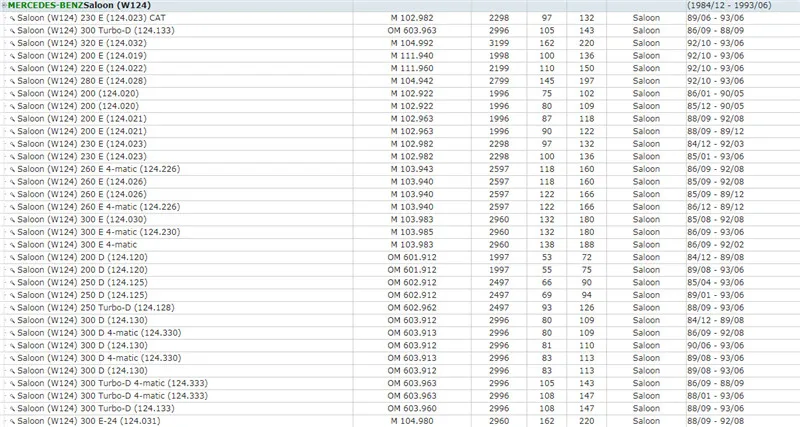Click engine code cell OM 603.960
Image resolution: width=800 pixels, height=427 pixels.
412,409
